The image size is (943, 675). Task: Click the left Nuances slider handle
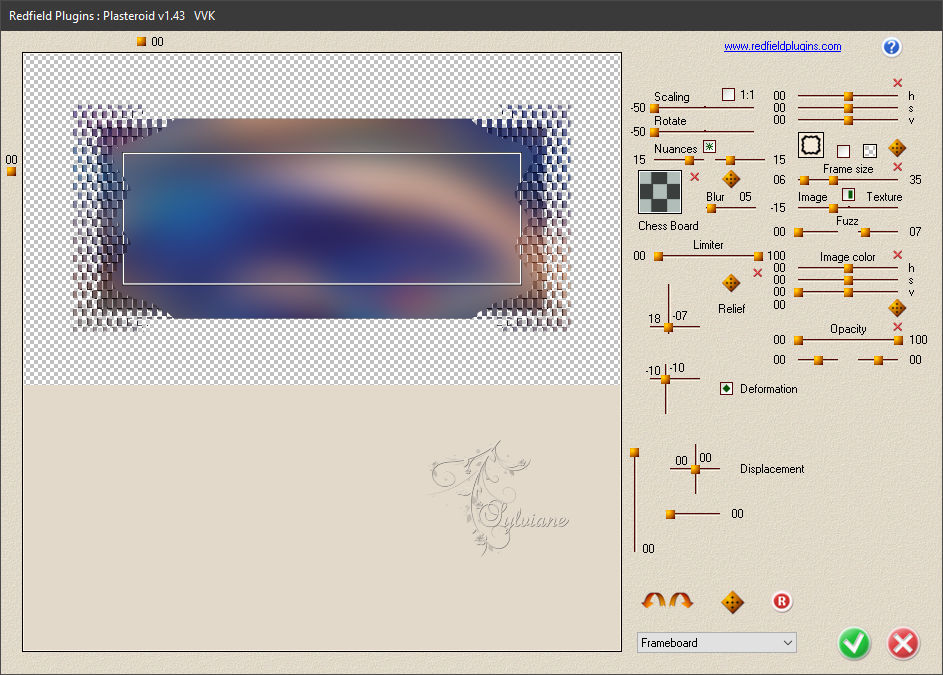(689, 161)
